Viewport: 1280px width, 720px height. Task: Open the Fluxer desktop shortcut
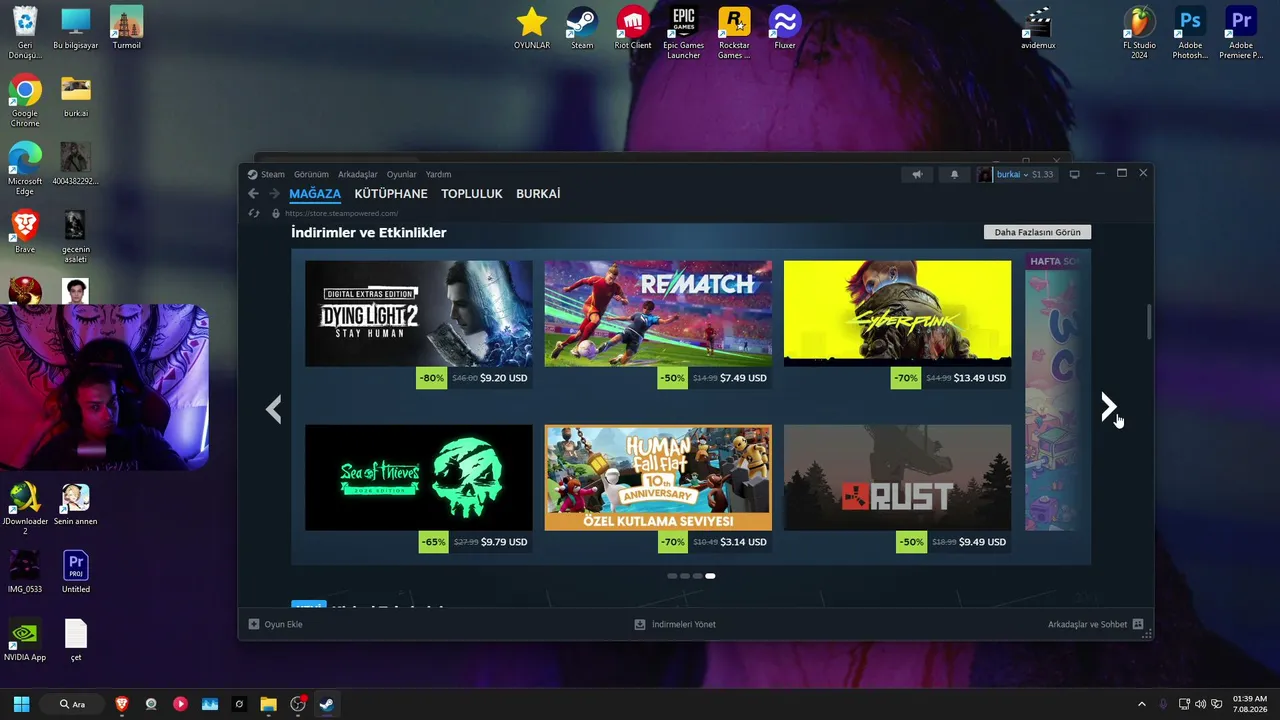pyautogui.click(x=785, y=28)
